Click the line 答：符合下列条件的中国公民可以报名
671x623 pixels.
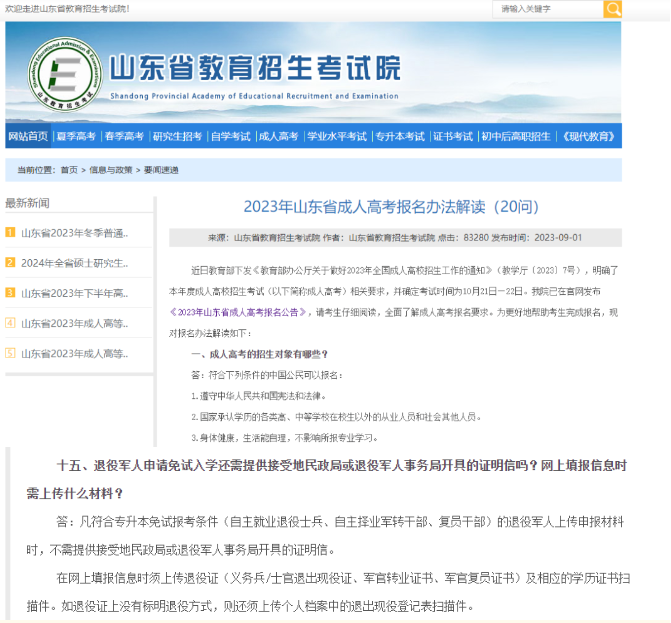point(267,375)
